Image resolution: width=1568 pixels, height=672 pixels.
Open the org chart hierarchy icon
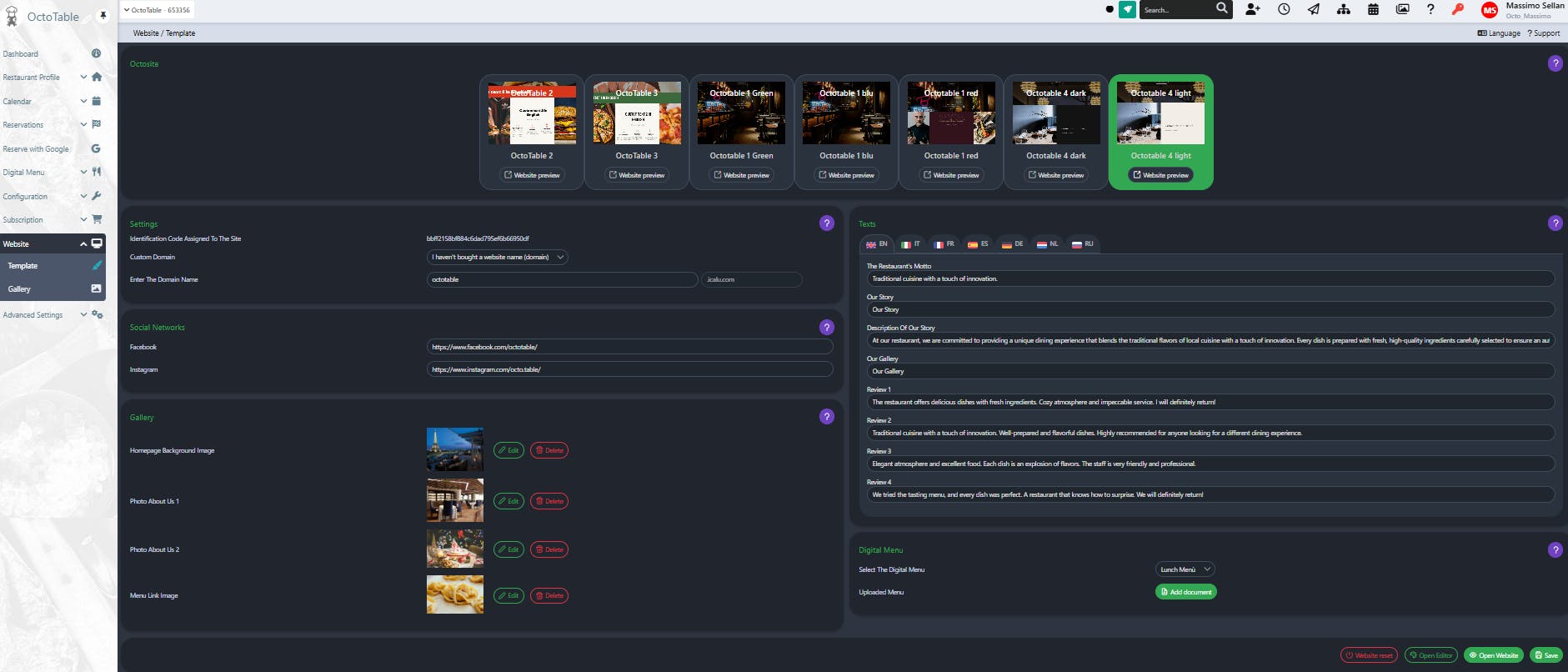(1344, 9)
